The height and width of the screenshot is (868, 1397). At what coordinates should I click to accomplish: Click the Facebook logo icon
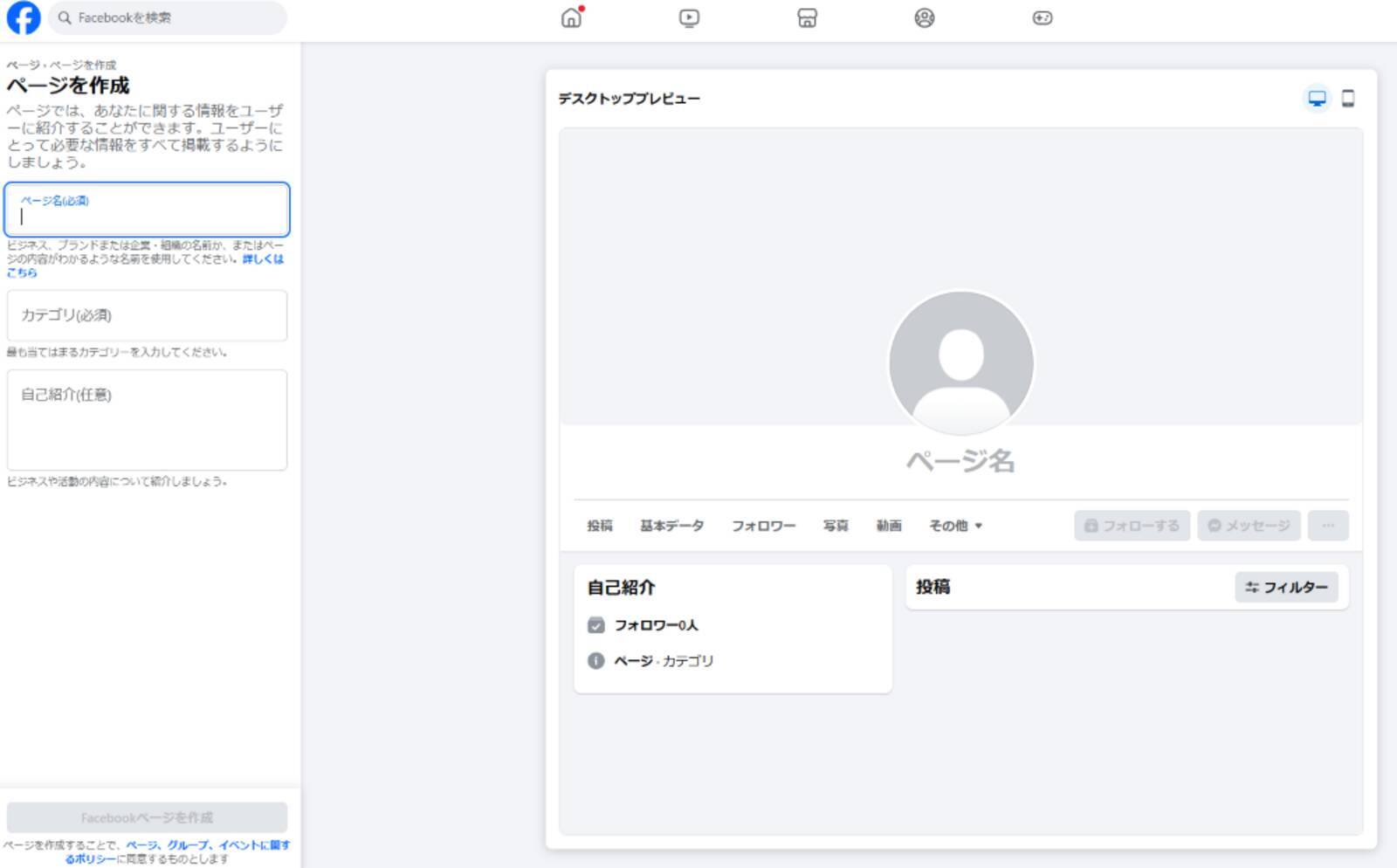(24, 17)
